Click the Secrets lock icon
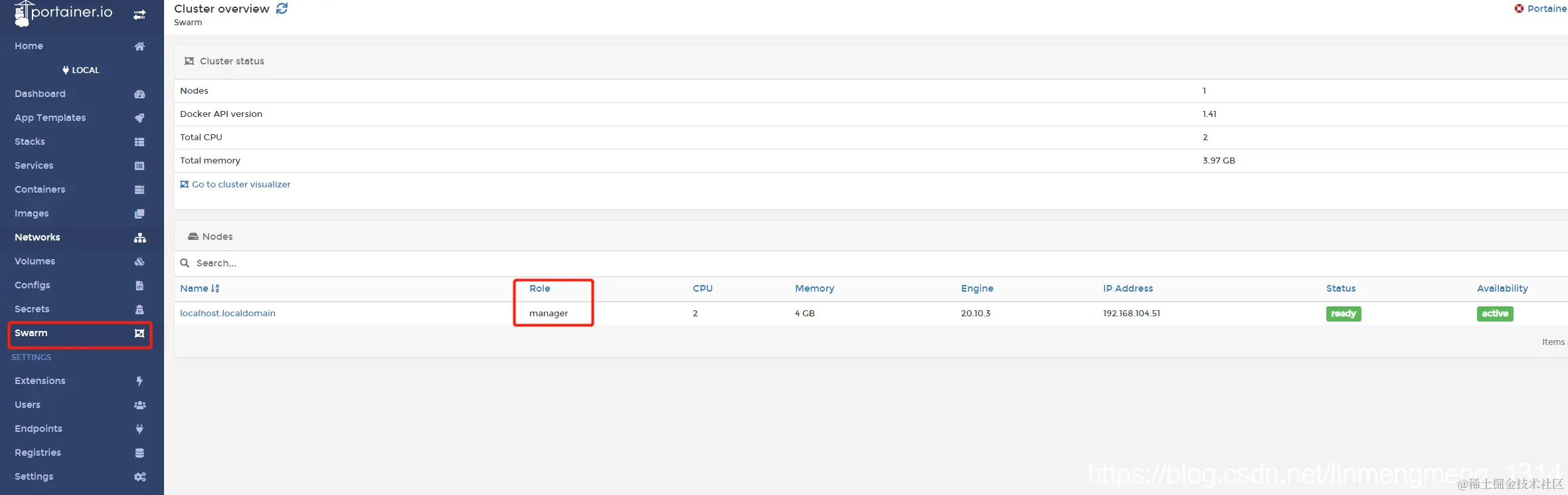The height and width of the screenshot is (495, 1568). 139,310
